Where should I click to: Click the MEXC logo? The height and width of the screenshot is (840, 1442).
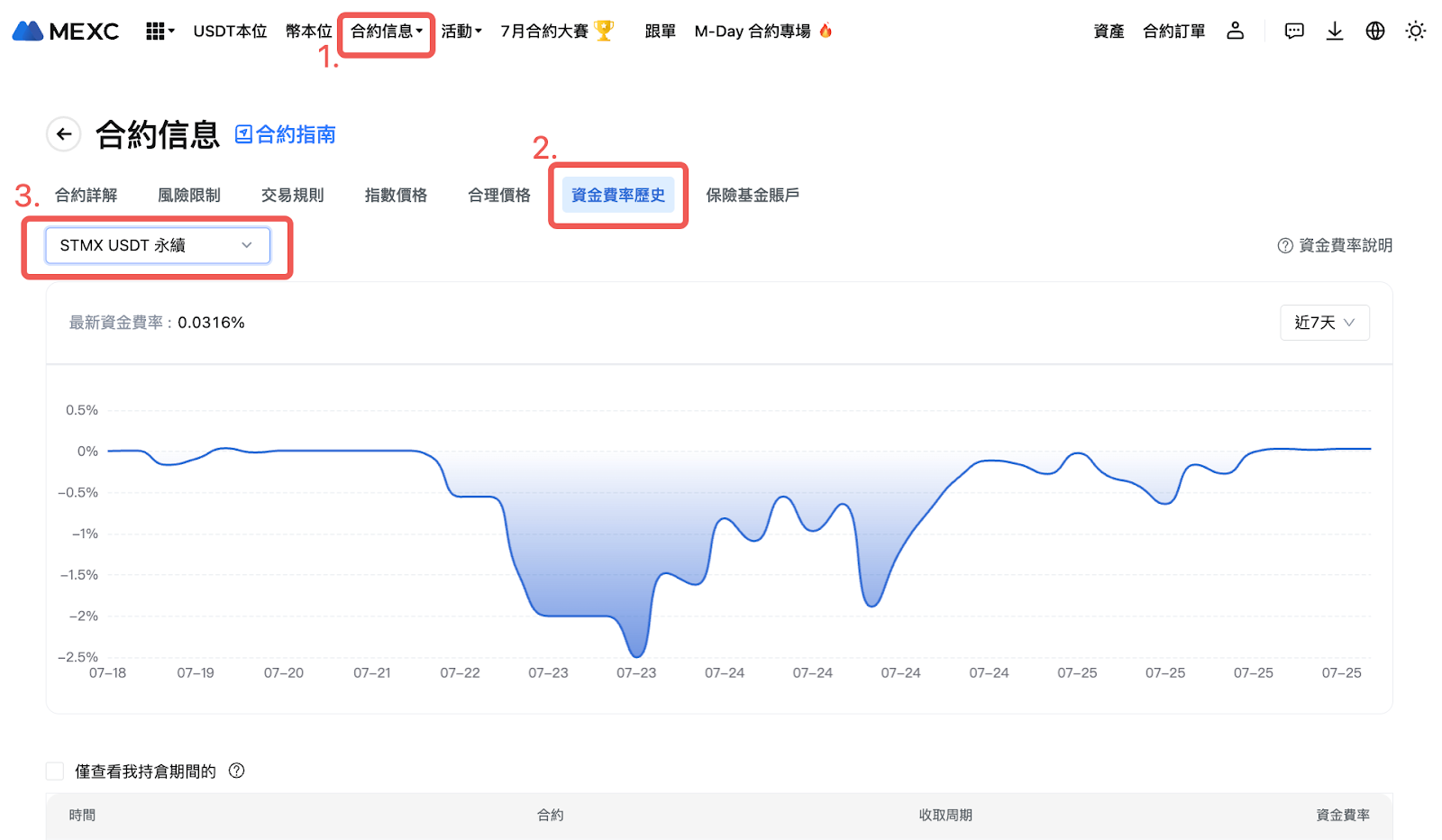(x=65, y=32)
